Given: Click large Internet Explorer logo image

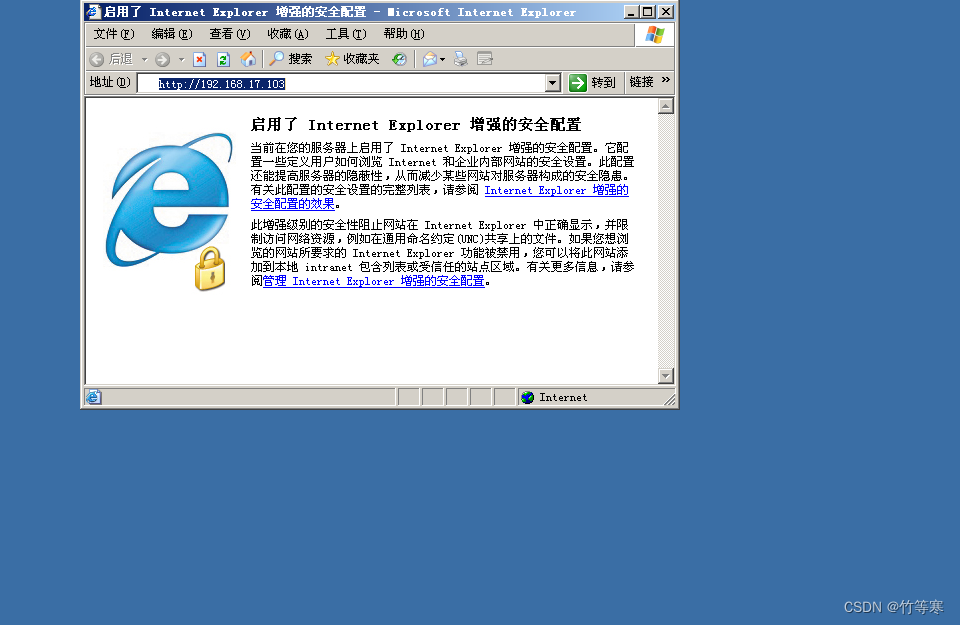Looking at the screenshot, I should click(170, 211).
